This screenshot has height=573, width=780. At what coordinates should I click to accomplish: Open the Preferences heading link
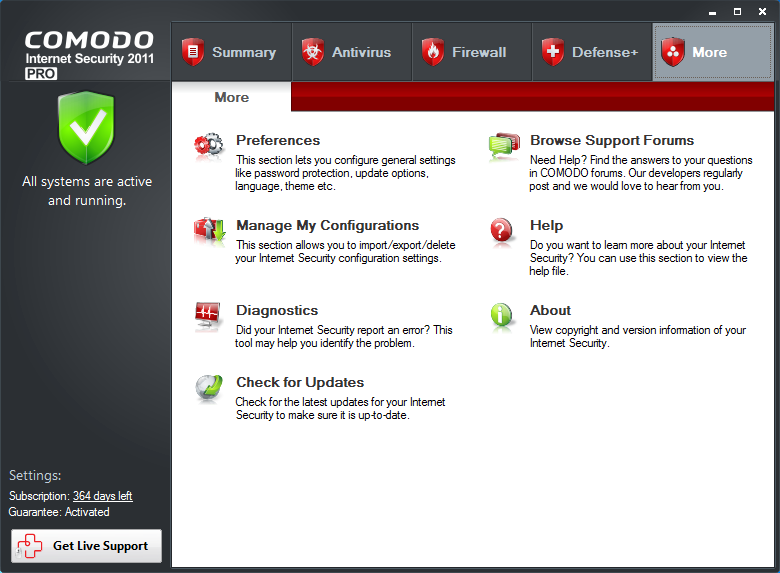[x=278, y=141]
